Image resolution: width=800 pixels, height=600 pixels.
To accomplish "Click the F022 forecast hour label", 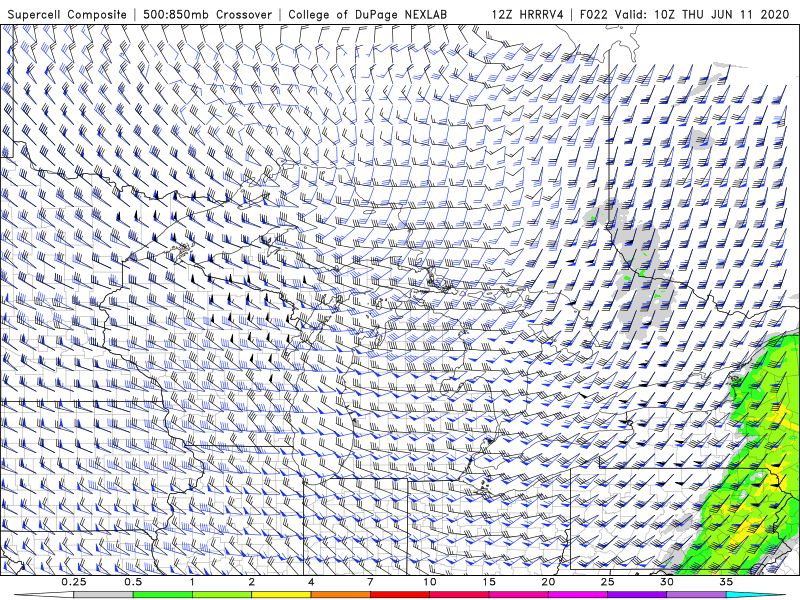I will [594, 15].
